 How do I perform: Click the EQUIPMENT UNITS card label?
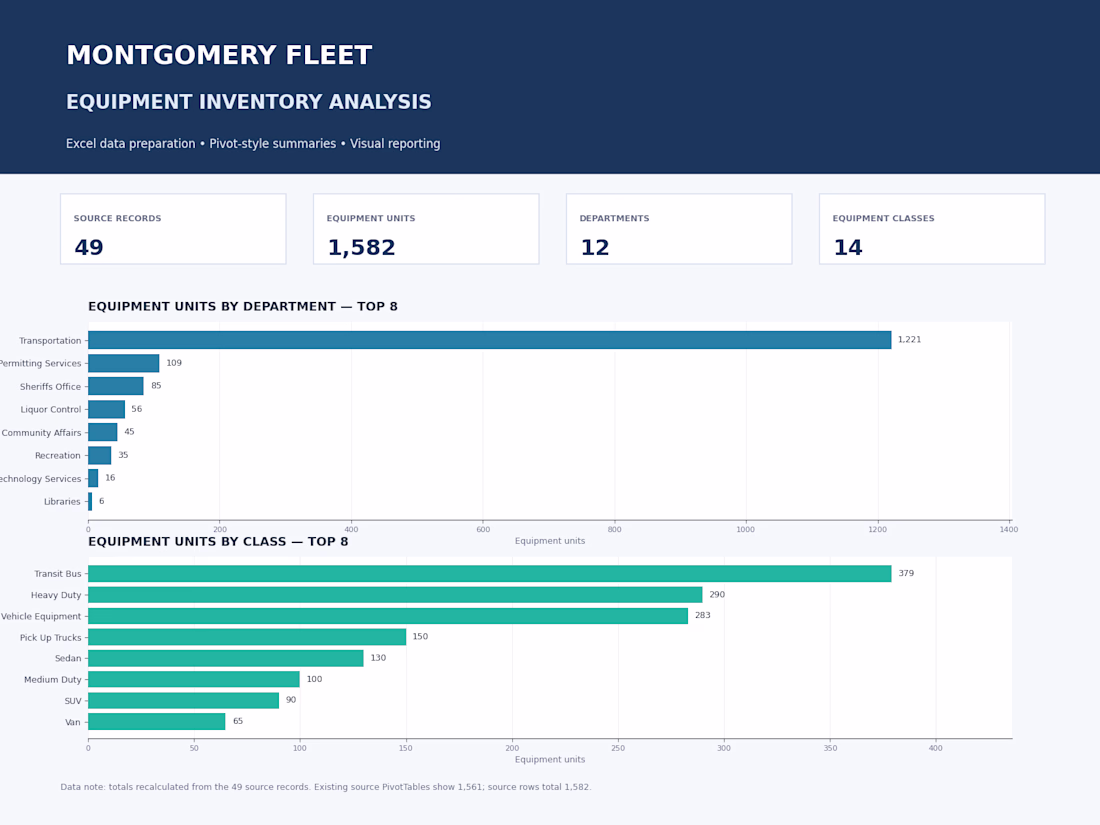click(x=370, y=218)
